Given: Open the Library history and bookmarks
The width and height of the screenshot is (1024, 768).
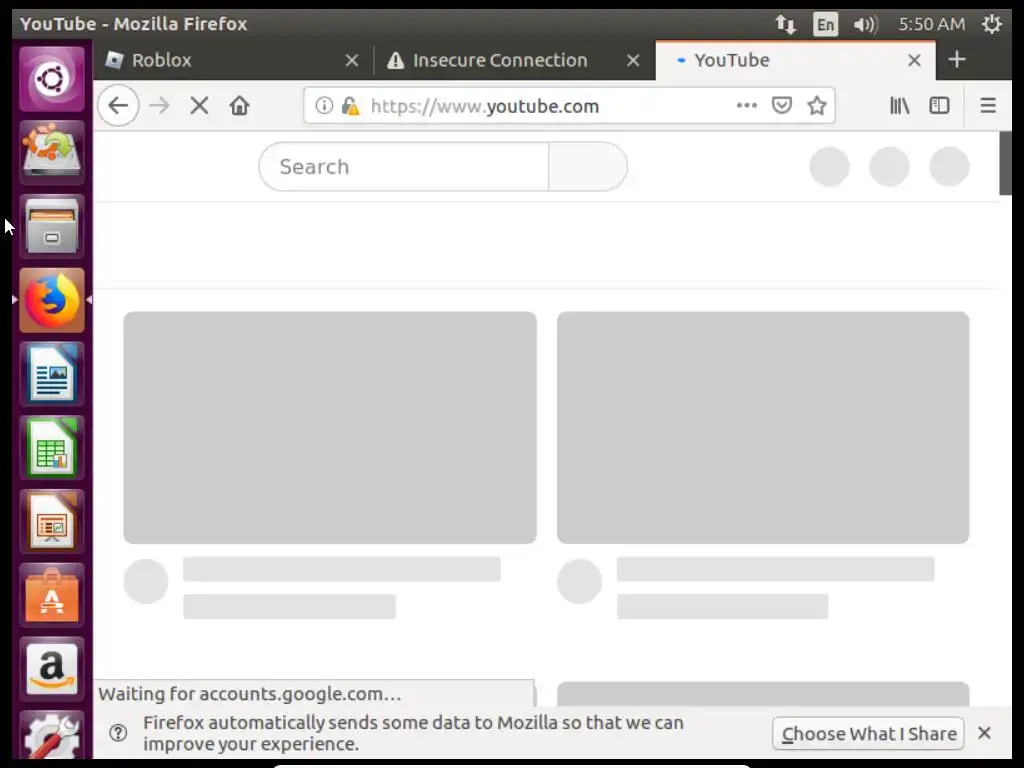Looking at the screenshot, I should (900, 105).
